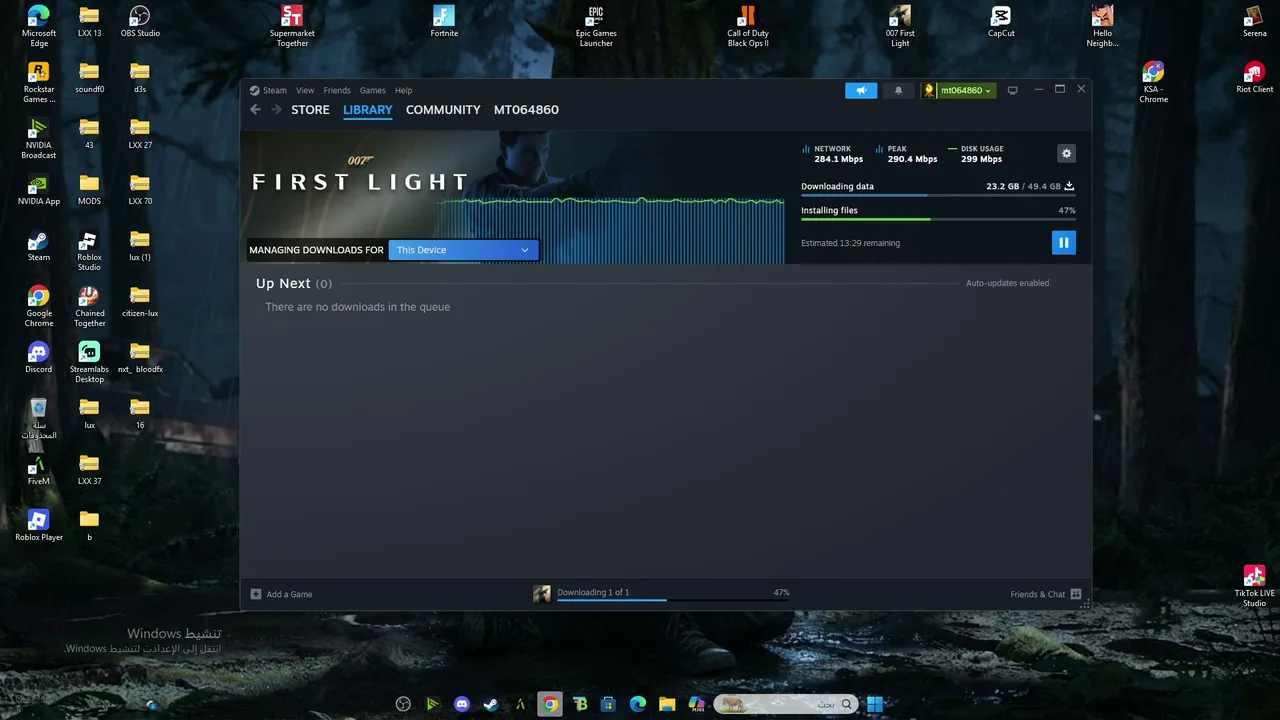Click the taskbar search box
Screen dimensions: 1280x720
785,704
